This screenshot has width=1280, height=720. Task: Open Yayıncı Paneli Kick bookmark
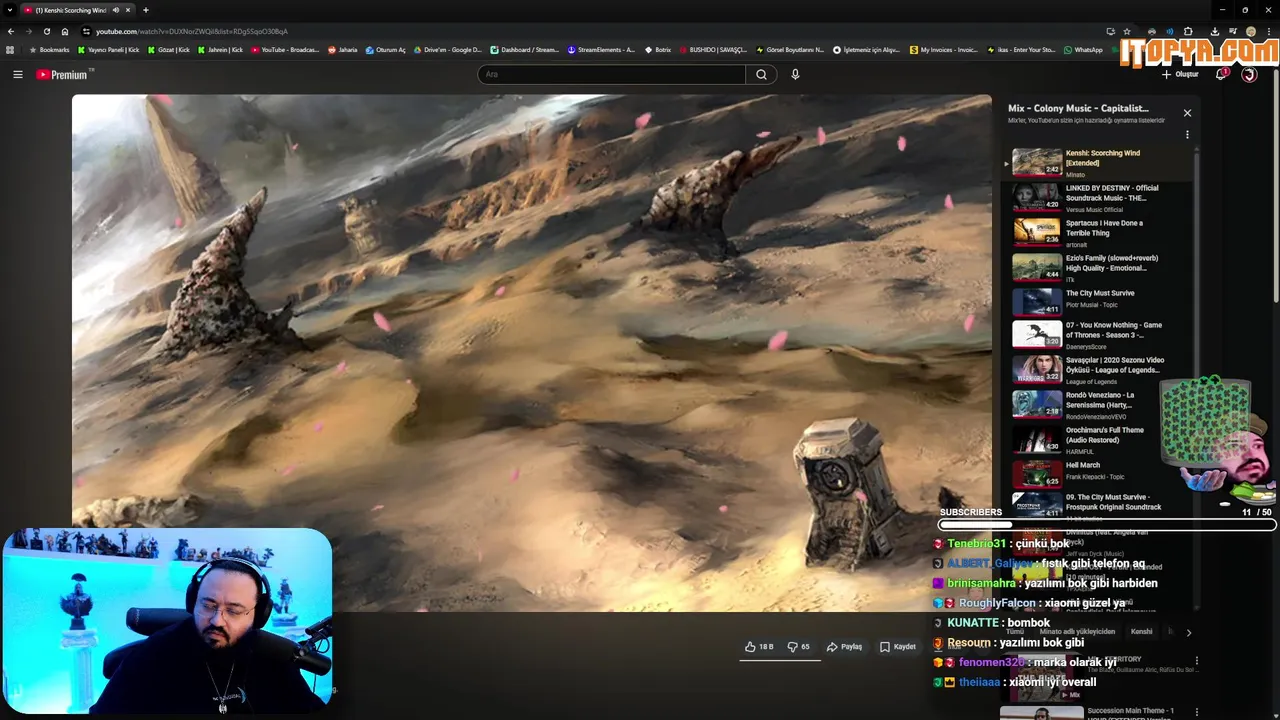pos(109,49)
